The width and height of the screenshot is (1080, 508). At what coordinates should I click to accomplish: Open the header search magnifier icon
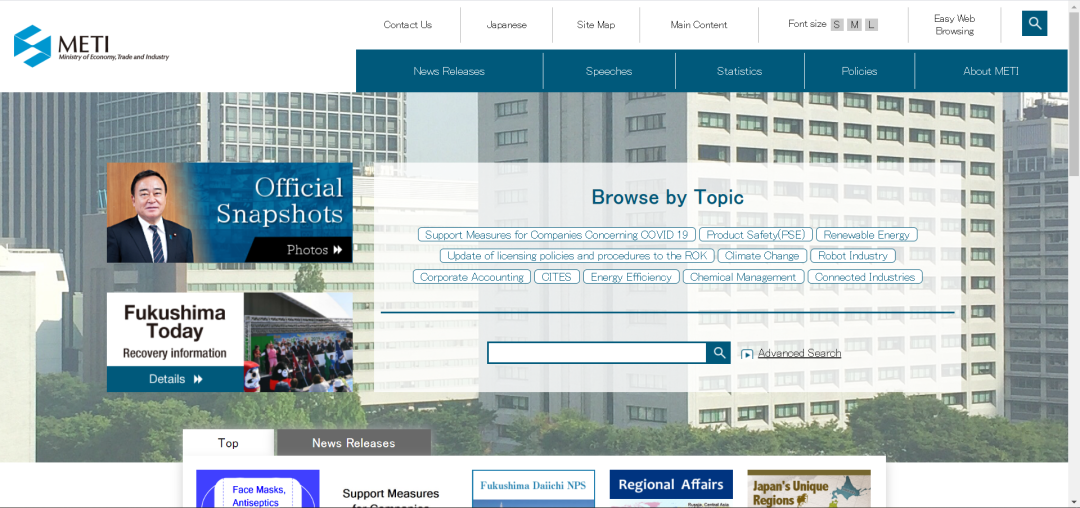coord(1034,23)
